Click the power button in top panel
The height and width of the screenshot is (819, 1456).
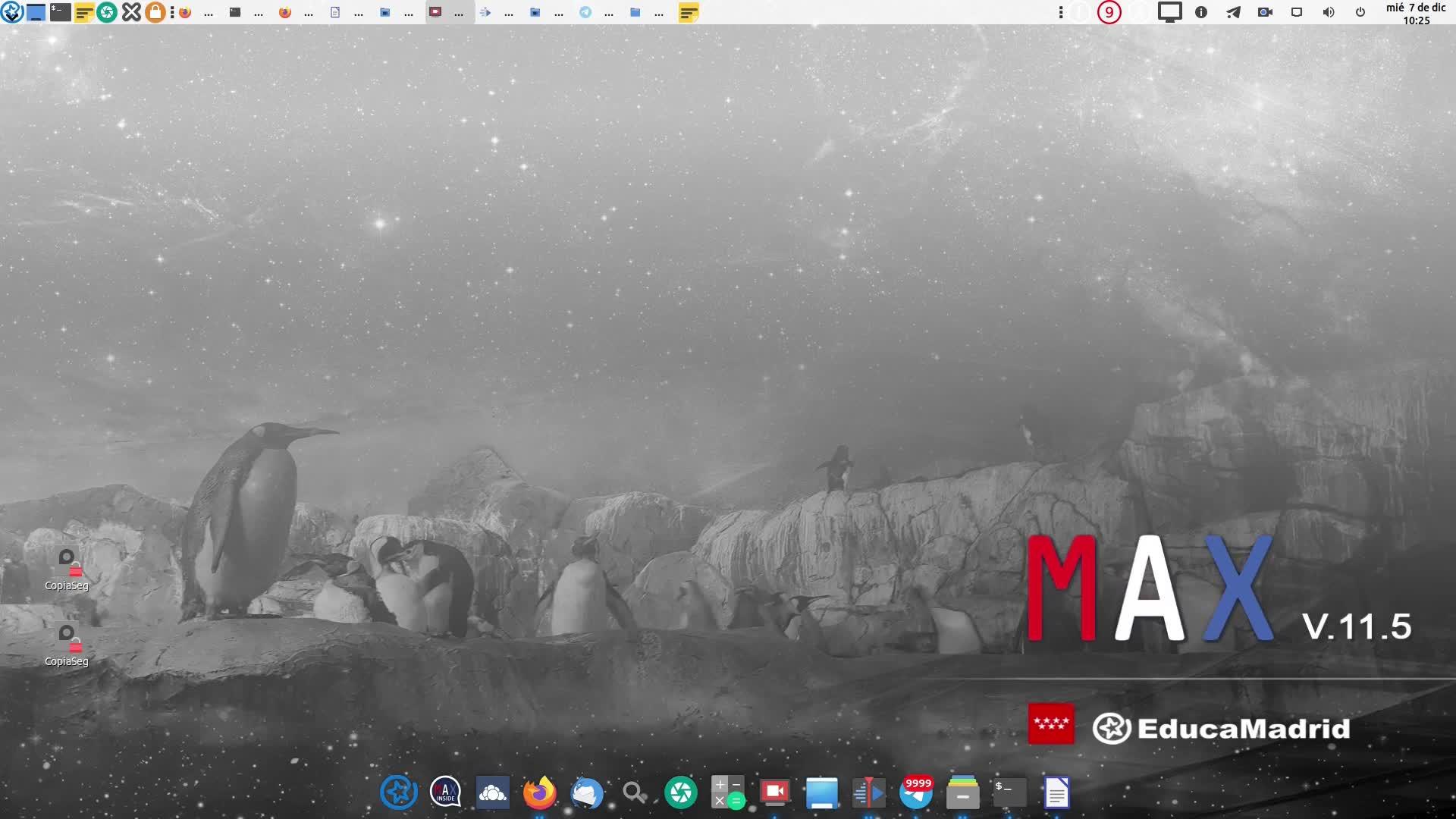coord(1360,12)
